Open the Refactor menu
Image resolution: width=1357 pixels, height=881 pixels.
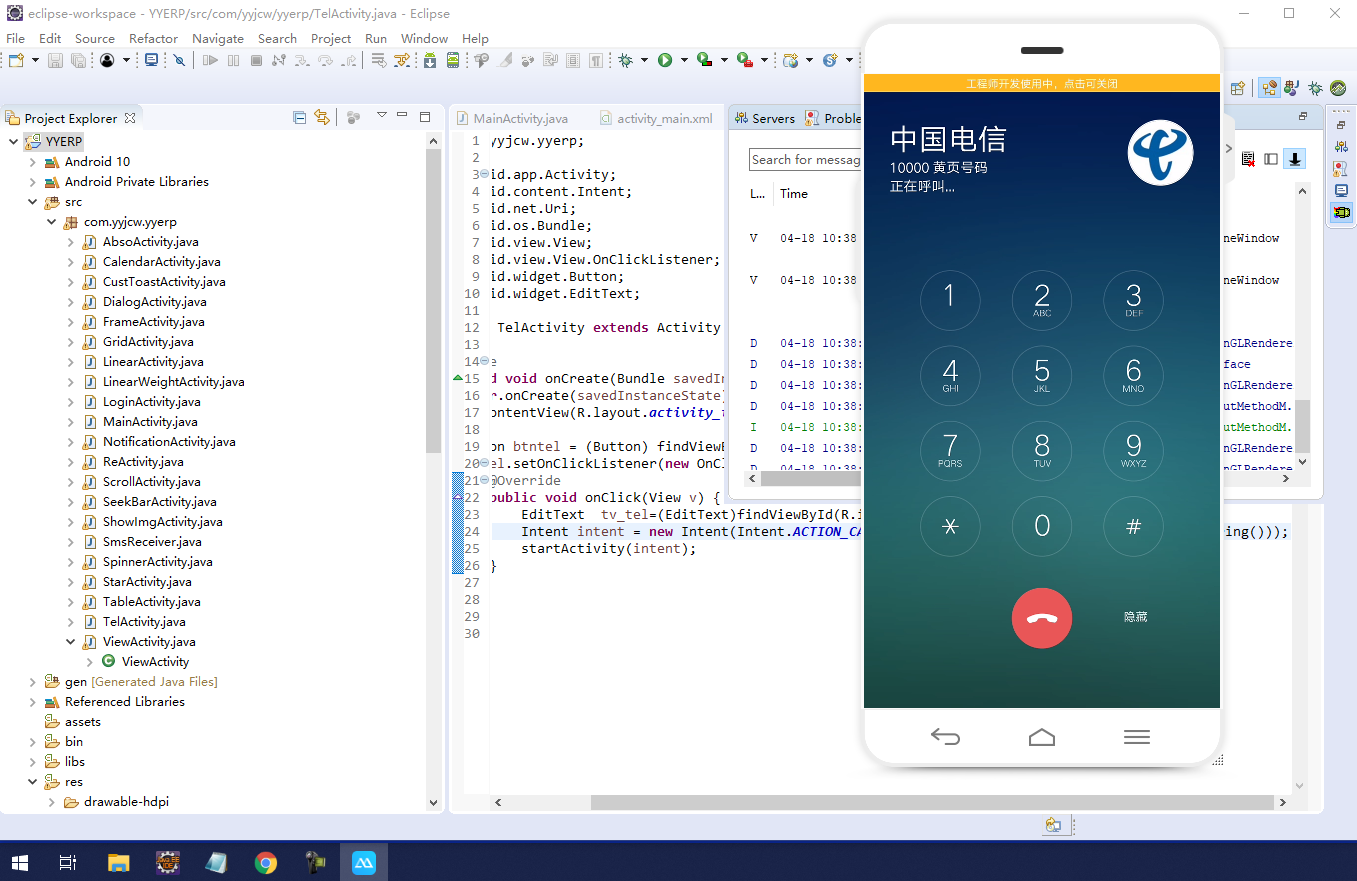153,38
